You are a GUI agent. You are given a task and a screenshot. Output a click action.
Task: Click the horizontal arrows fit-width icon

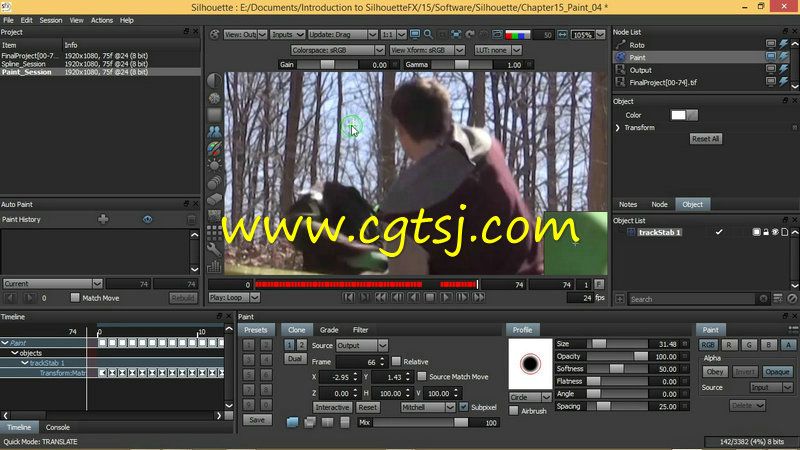pos(562,35)
